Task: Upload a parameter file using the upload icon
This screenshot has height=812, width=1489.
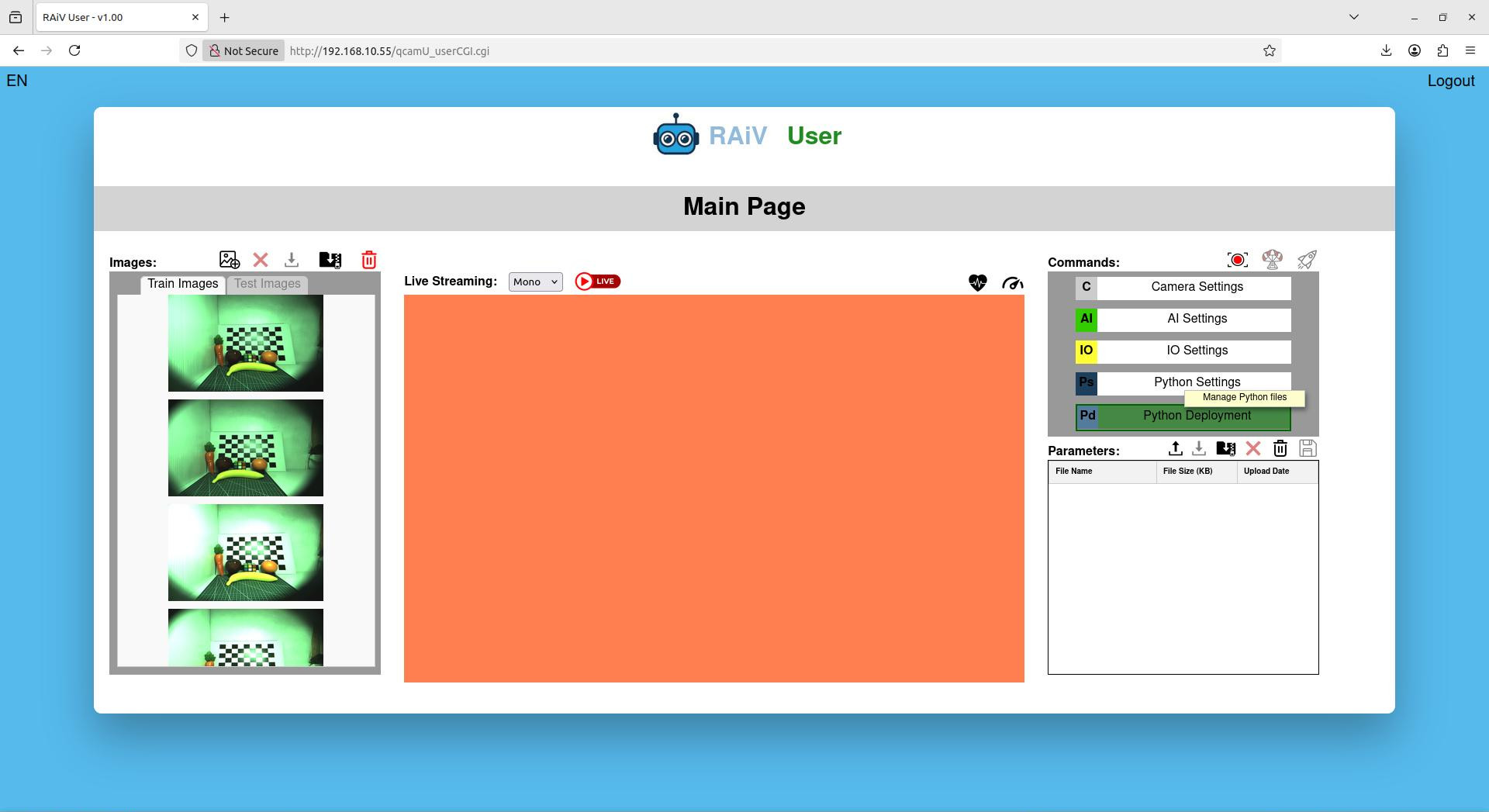Action: coord(1176,448)
